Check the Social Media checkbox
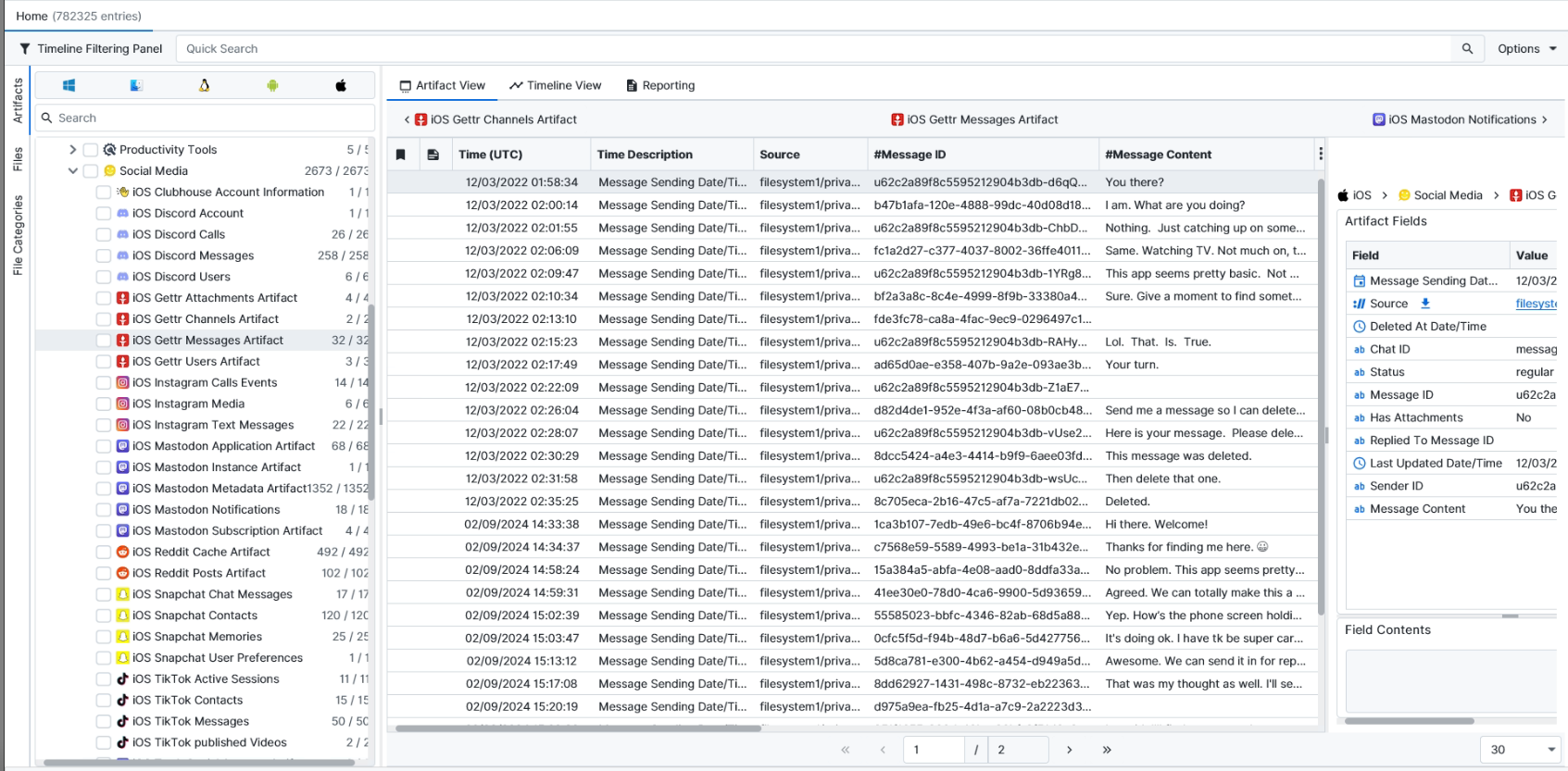1568x771 pixels. (91, 171)
